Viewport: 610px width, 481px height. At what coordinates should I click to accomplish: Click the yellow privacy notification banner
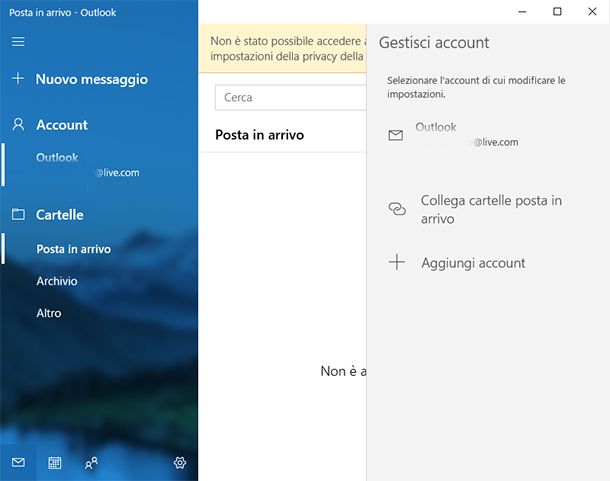[x=282, y=48]
